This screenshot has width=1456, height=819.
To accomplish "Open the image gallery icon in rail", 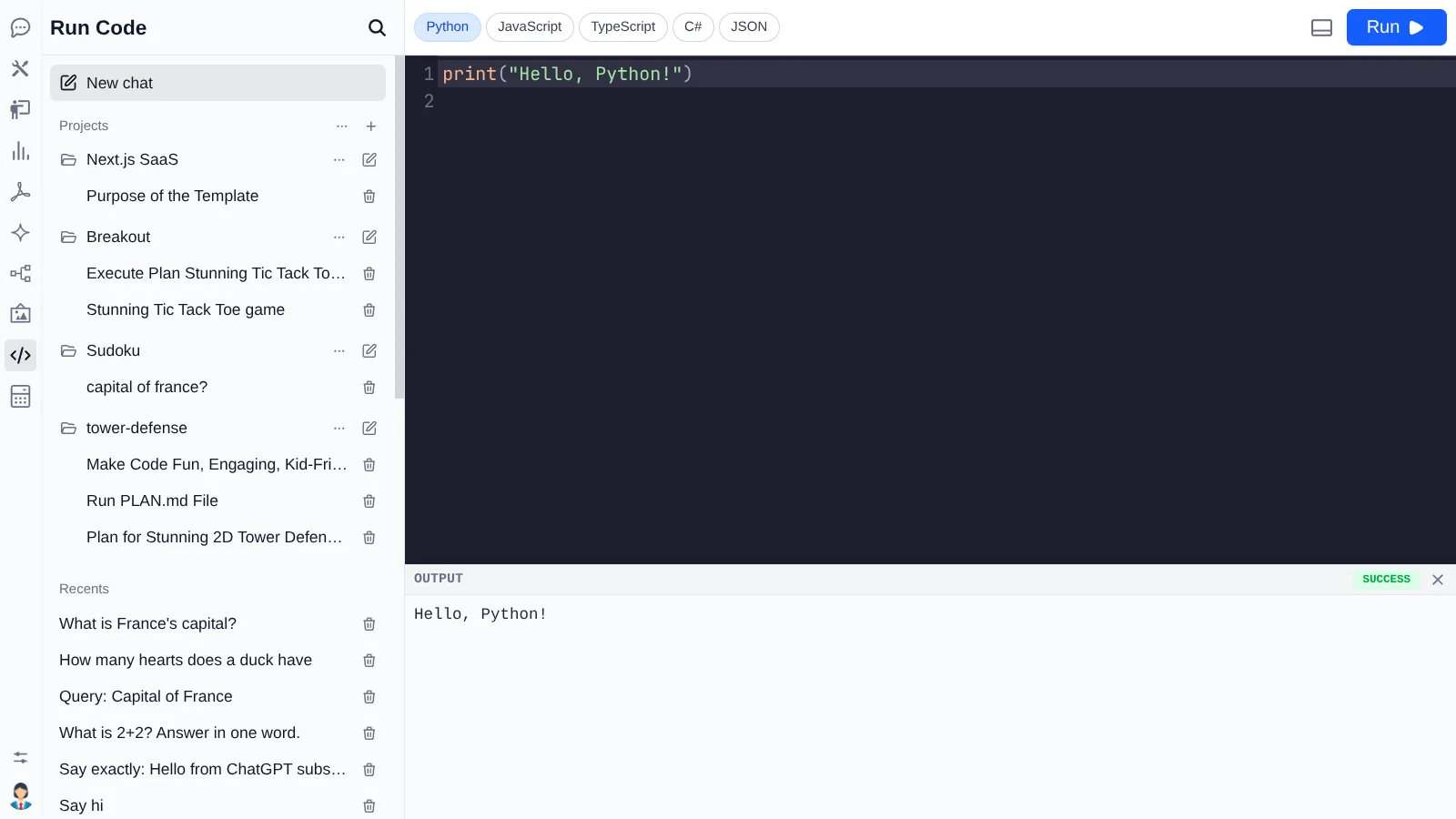I will click(x=20, y=314).
